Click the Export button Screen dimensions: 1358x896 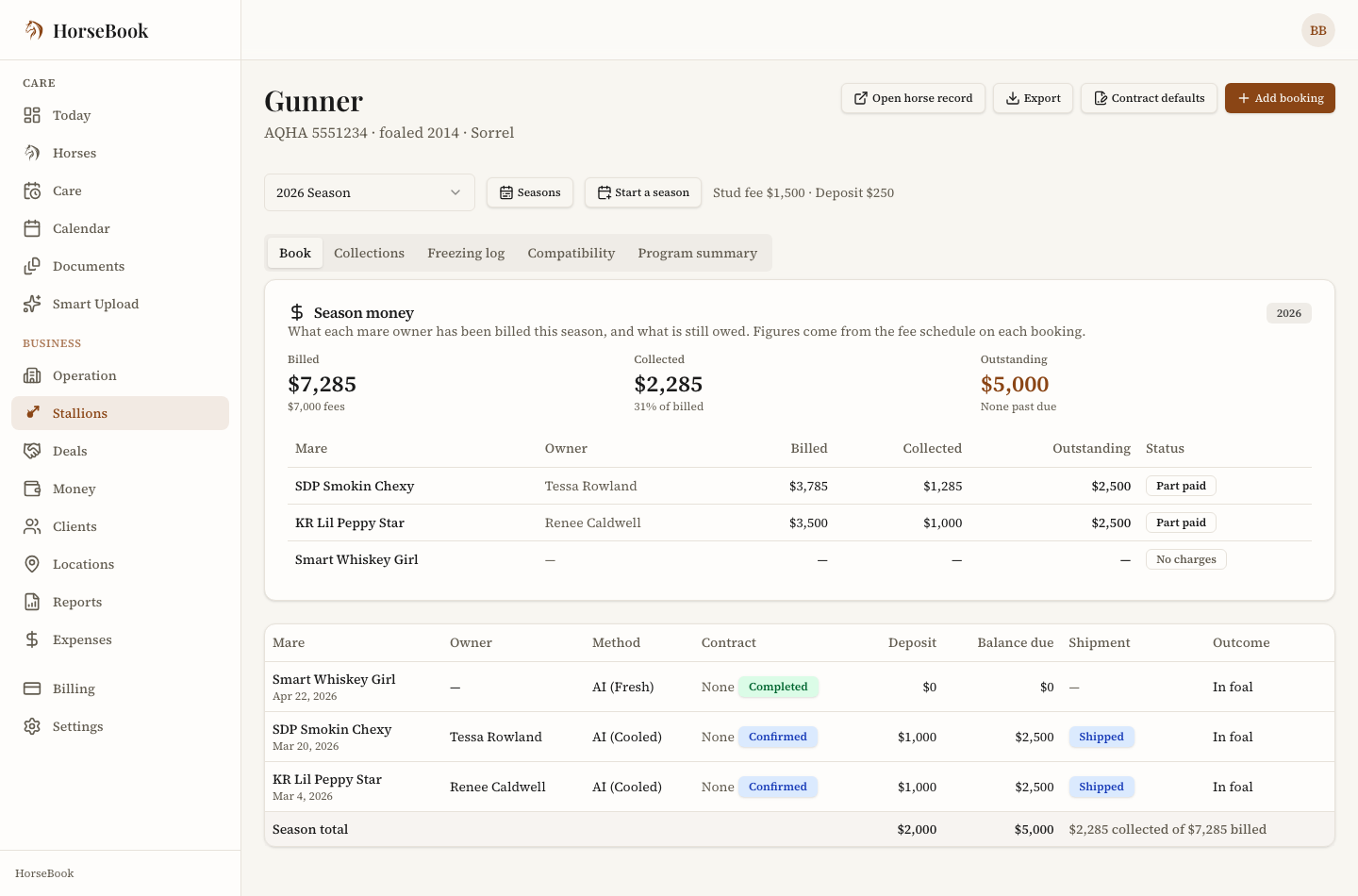tap(1033, 98)
